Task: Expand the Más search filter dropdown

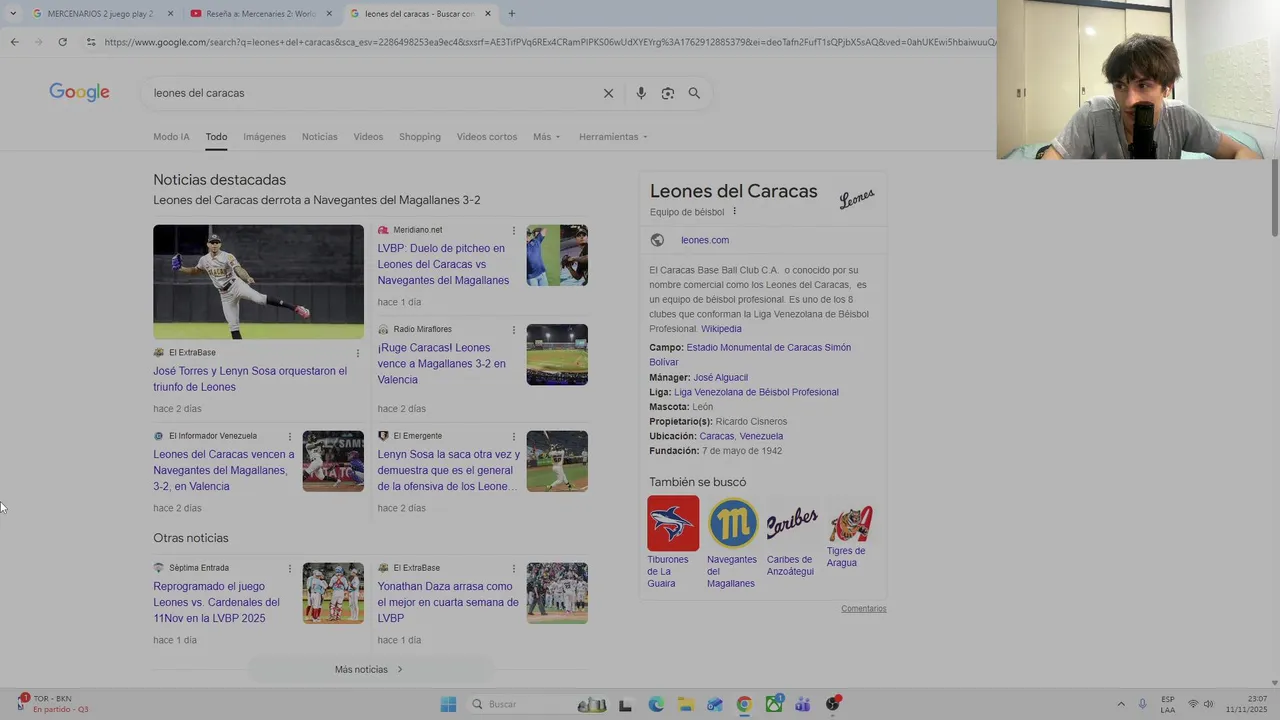Action: (547, 137)
